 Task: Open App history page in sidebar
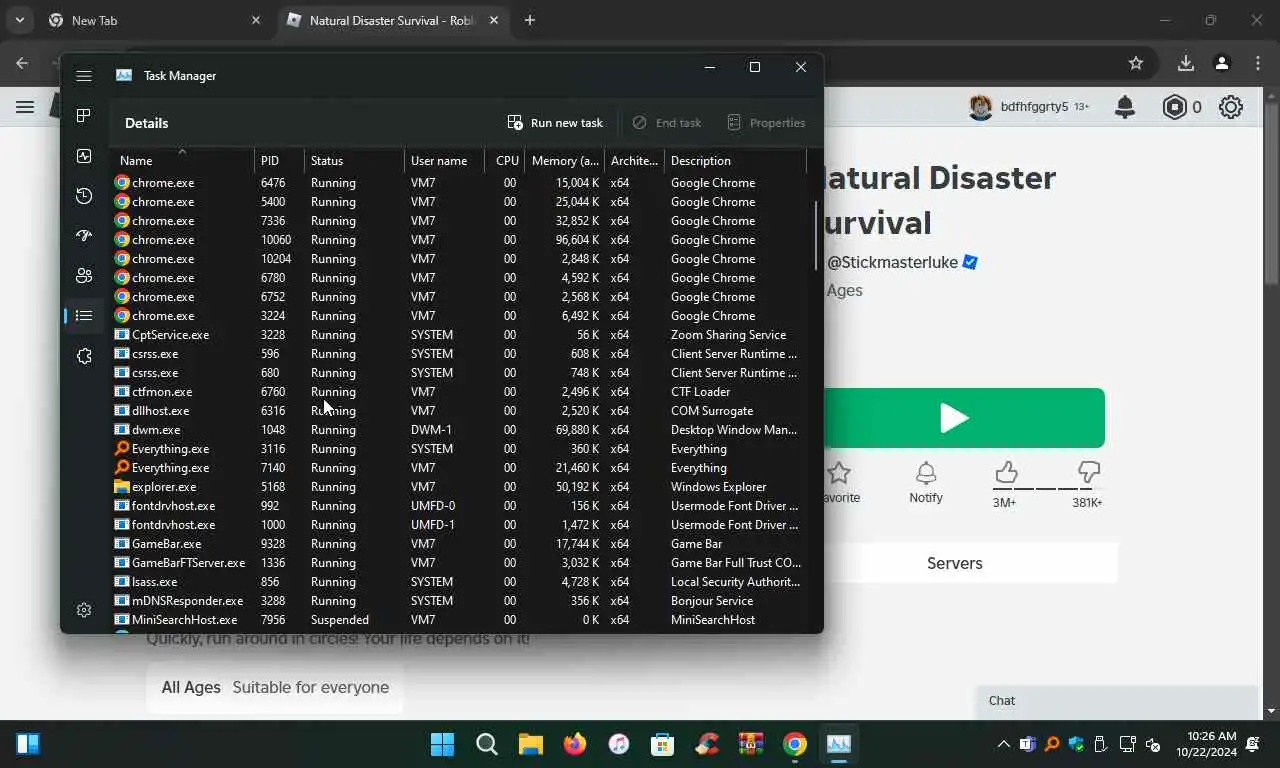click(84, 196)
